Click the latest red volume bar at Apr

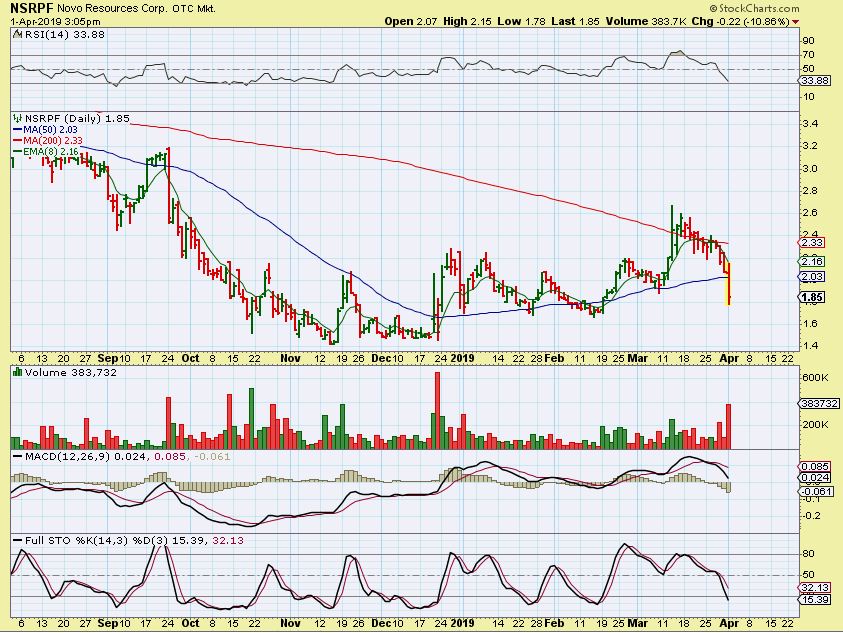click(728, 426)
